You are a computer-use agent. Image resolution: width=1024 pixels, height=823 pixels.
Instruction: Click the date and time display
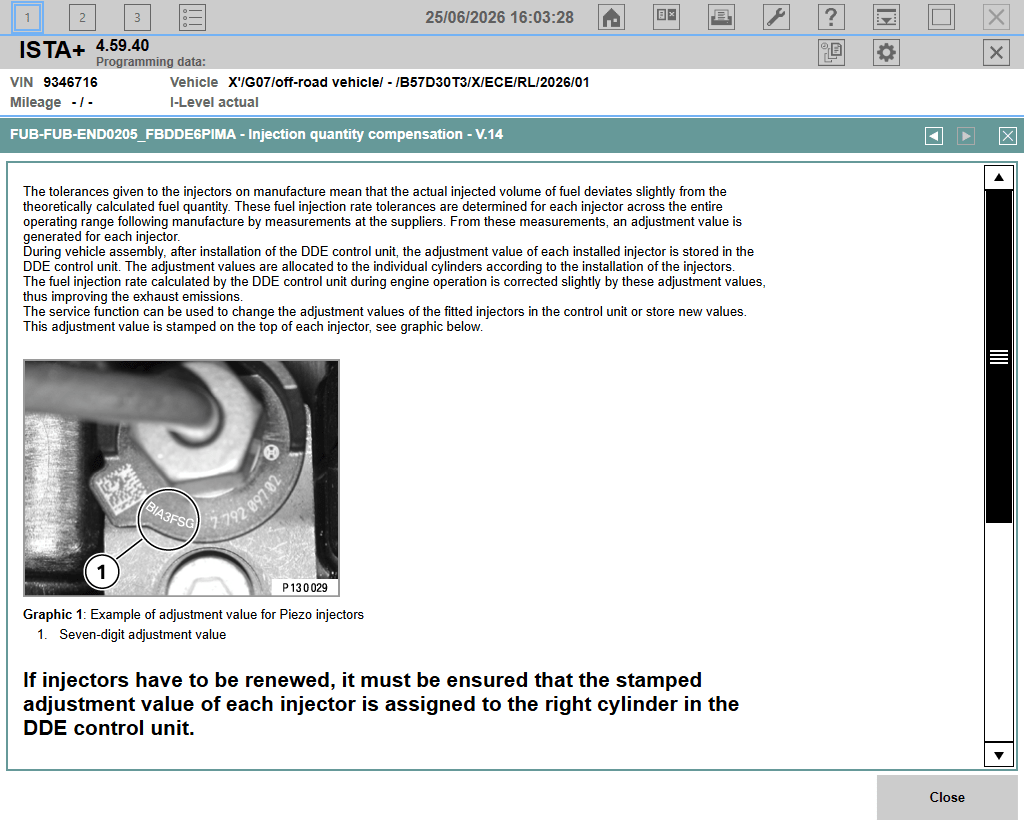point(500,18)
